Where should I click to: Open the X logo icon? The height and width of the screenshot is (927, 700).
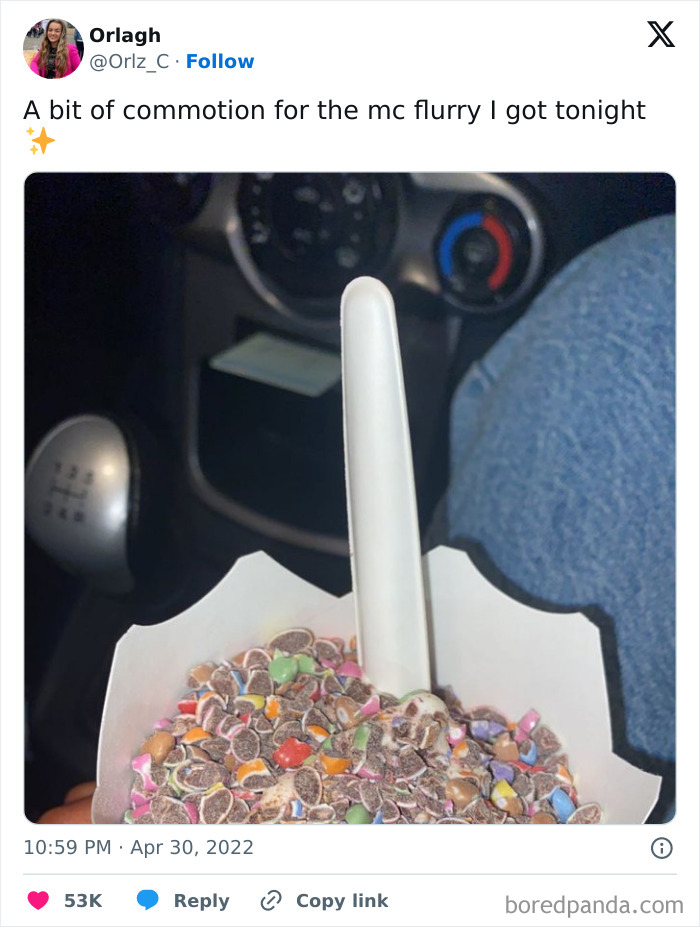pos(661,34)
